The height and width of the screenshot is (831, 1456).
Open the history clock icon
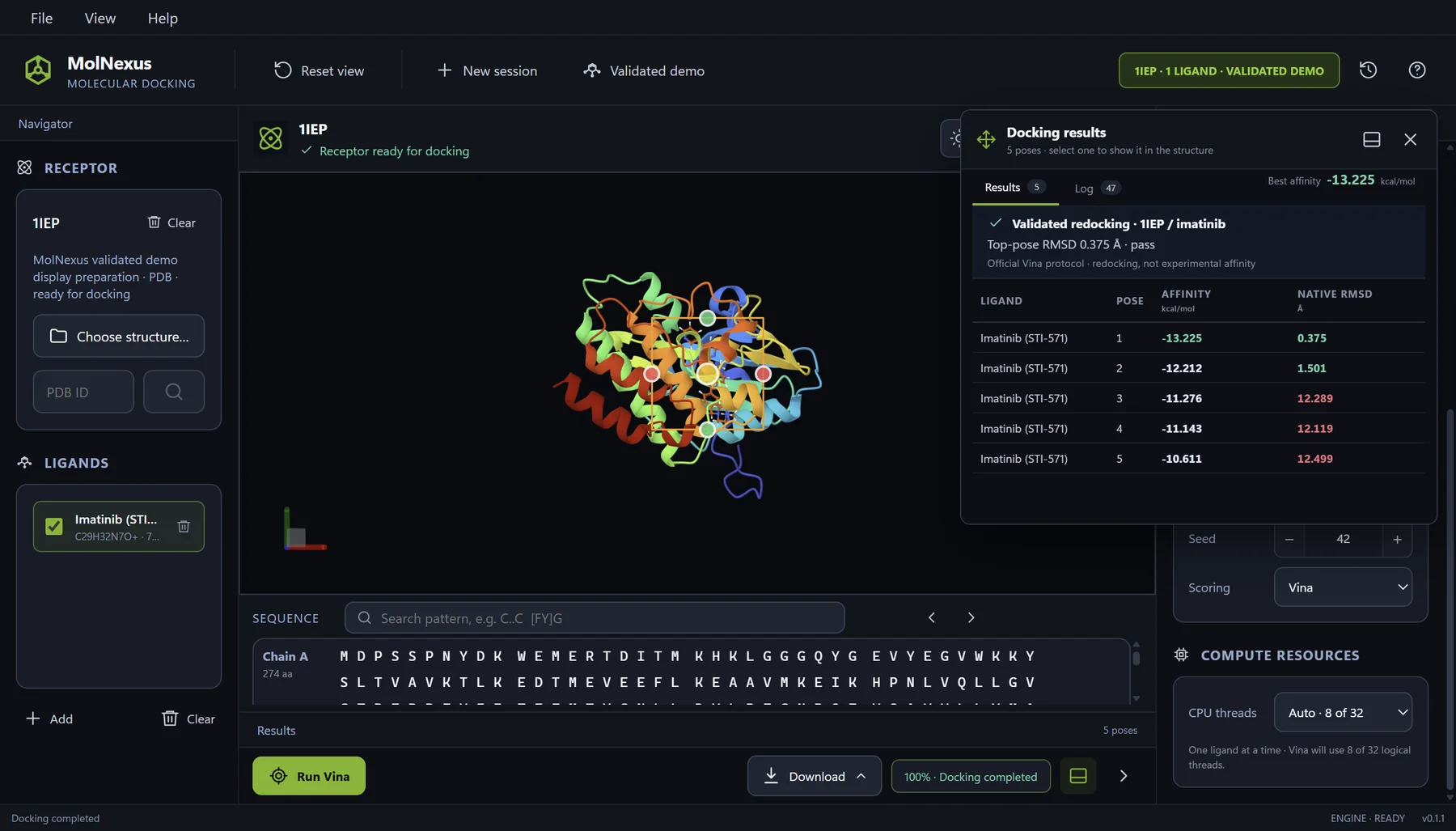point(1368,70)
